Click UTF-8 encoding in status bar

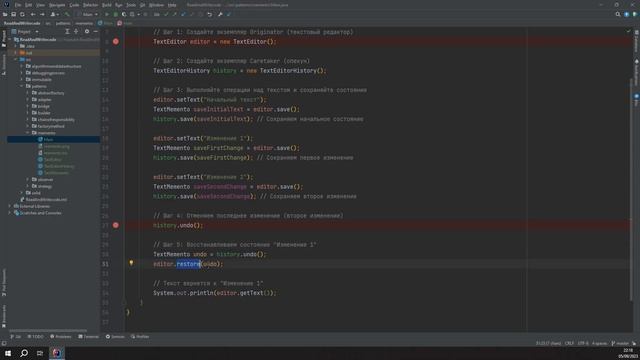(x=583, y=343)
